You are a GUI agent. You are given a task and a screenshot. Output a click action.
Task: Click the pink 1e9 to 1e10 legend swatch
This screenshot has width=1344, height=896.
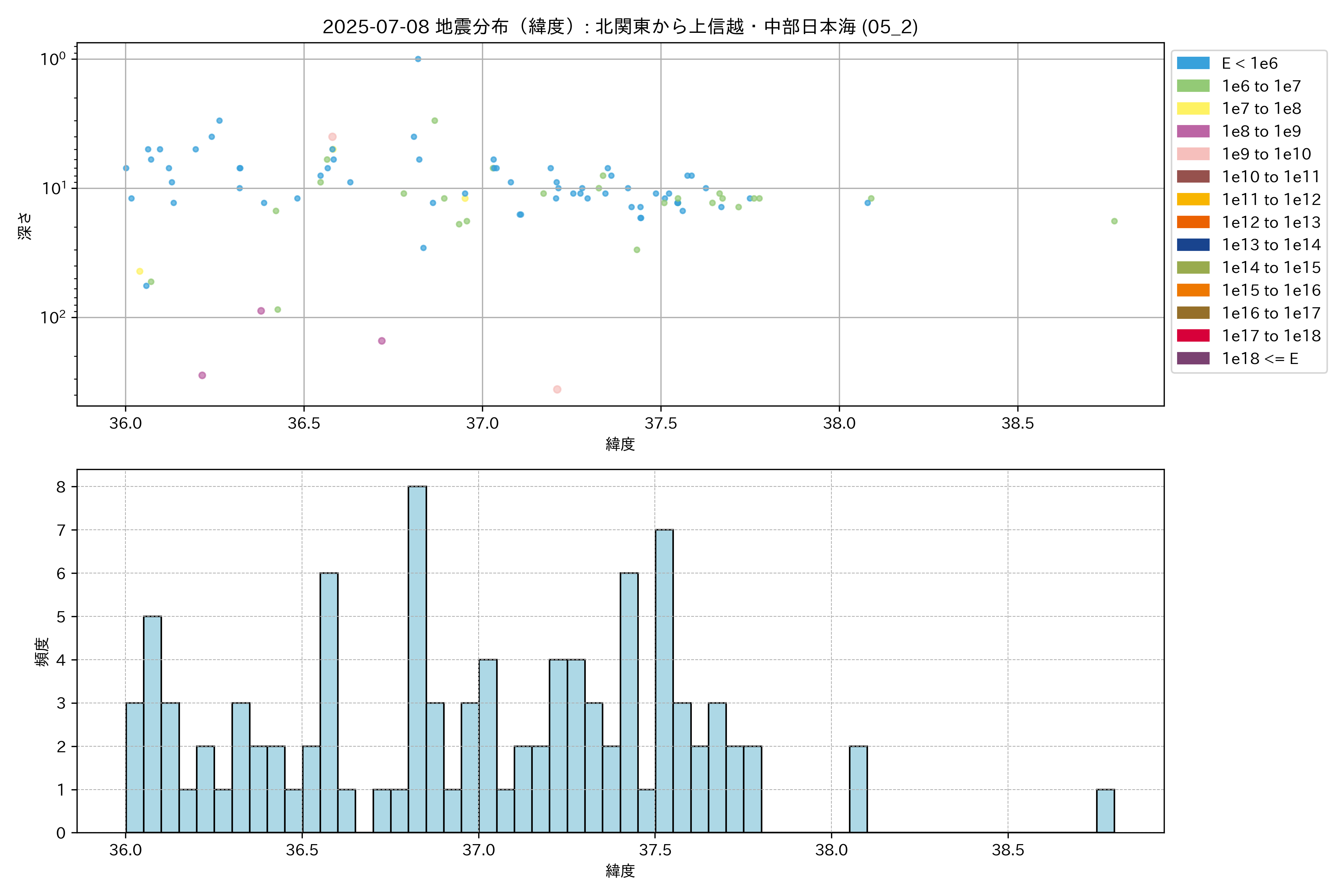pos(1192,154)
